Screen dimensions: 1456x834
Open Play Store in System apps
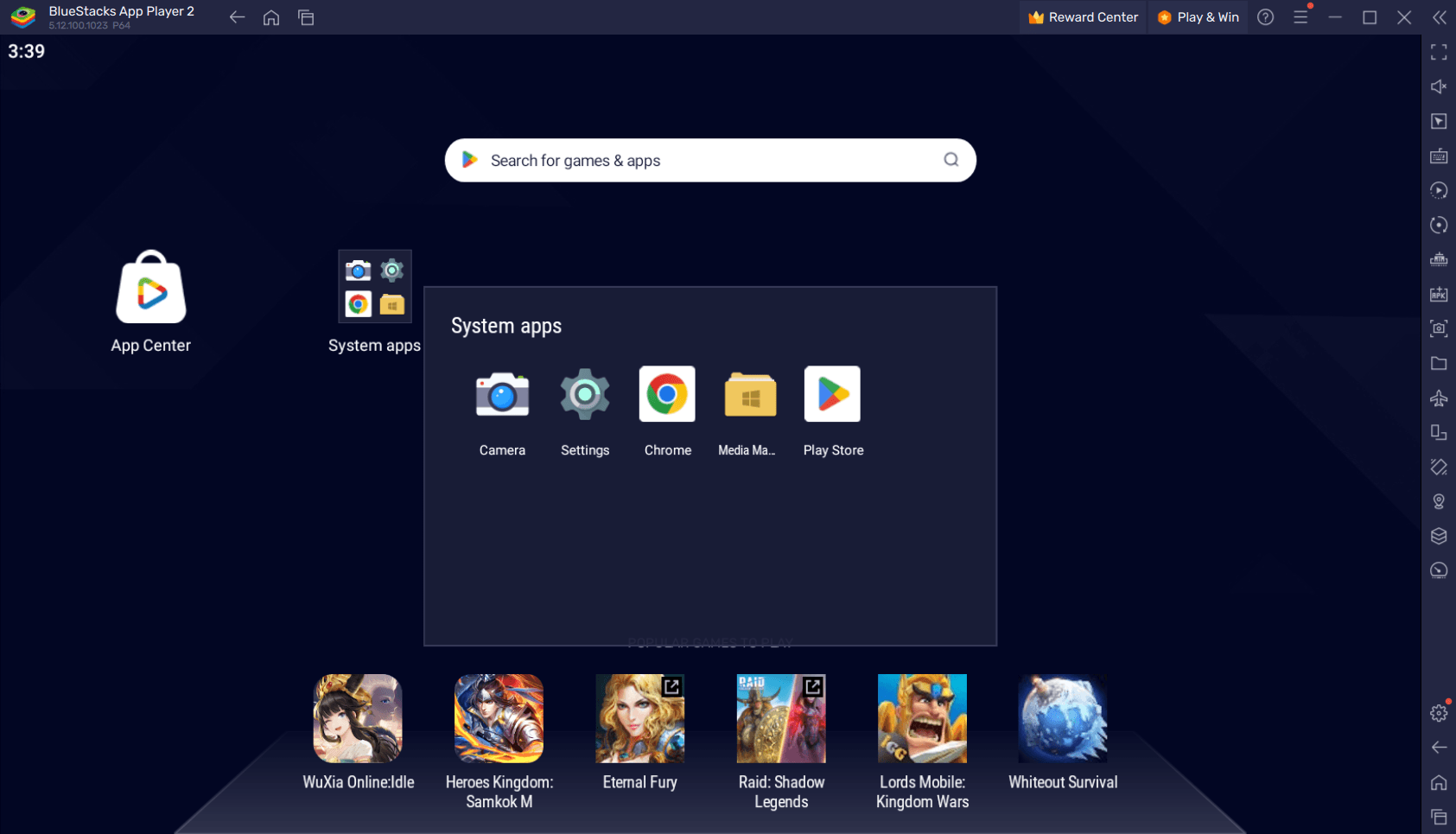pyautogui.click(x=832, y=394)
